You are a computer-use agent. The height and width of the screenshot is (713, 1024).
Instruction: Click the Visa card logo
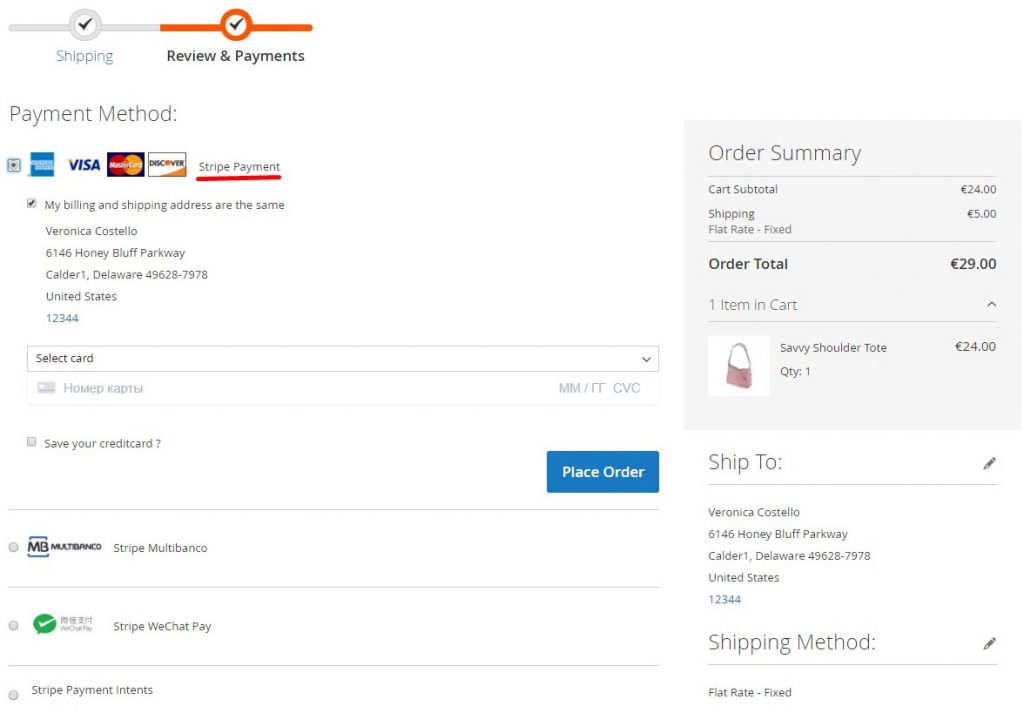pos(84,165)
